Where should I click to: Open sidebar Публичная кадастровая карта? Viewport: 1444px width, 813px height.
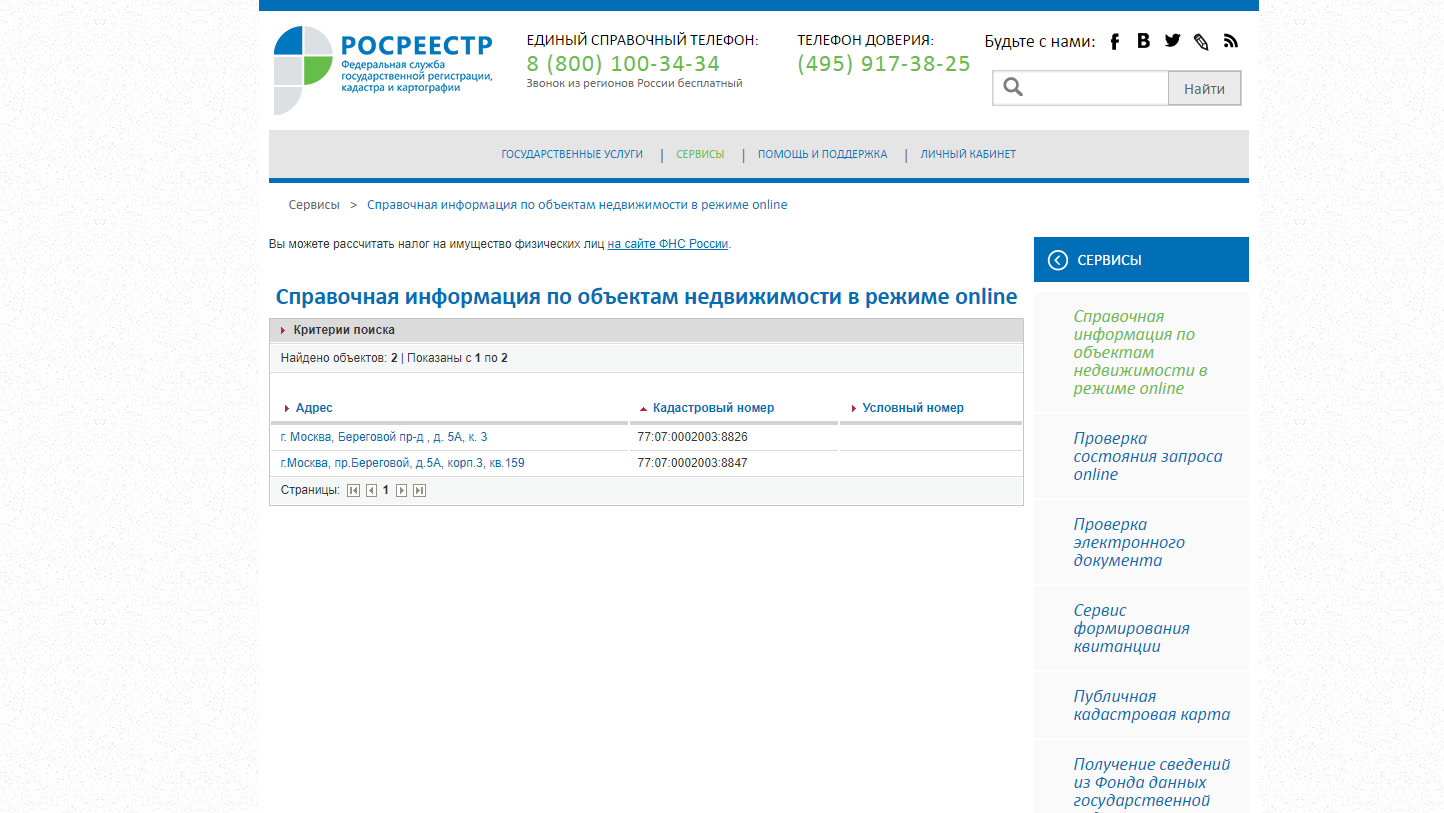1151,706
